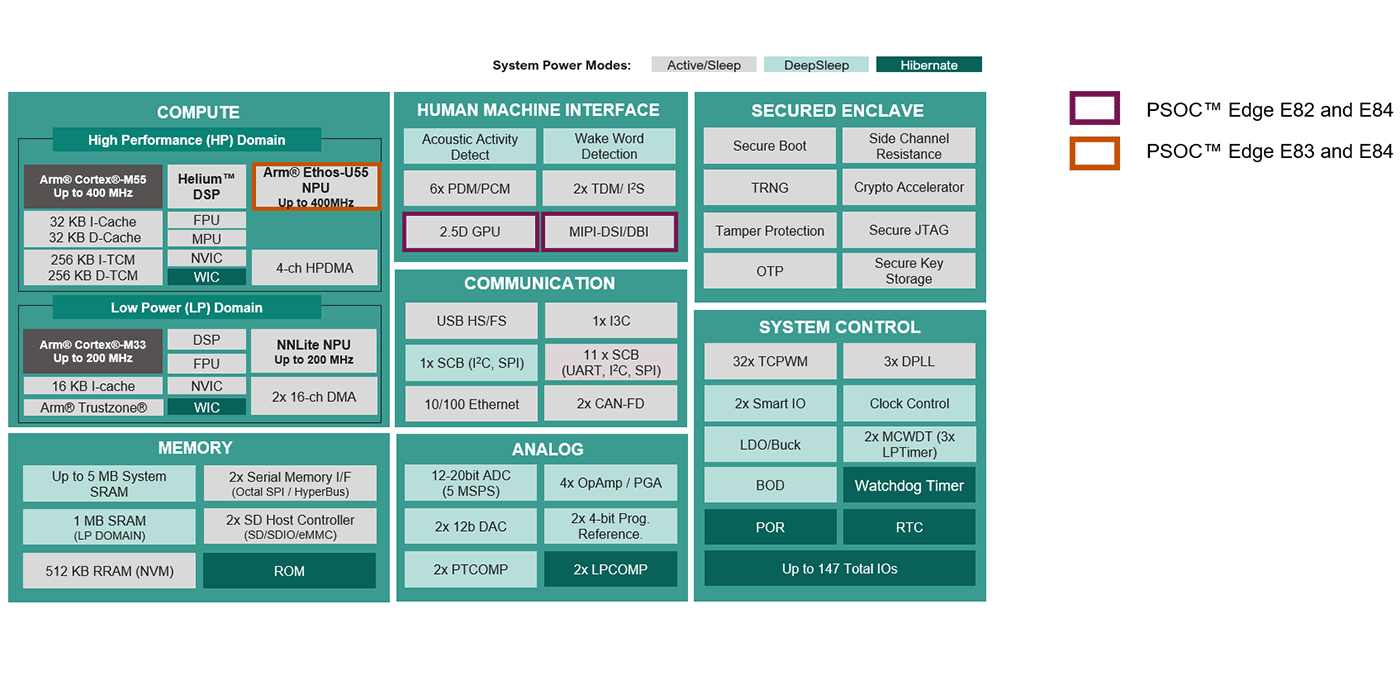Click the MIPI-DSI/DBI block

609,231
